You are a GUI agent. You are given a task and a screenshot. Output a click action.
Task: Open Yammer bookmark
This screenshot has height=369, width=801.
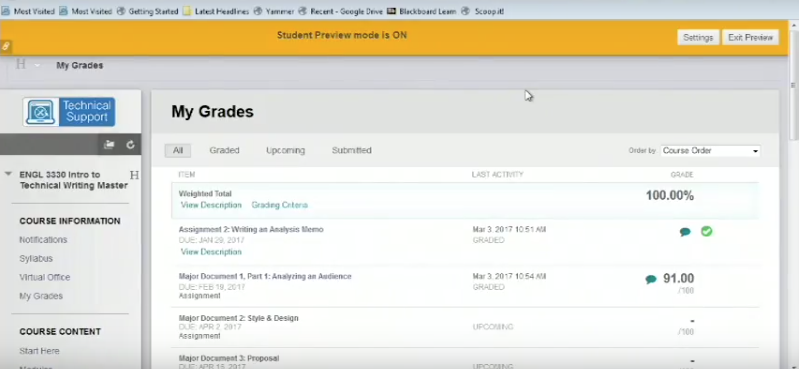coord(274,11)
